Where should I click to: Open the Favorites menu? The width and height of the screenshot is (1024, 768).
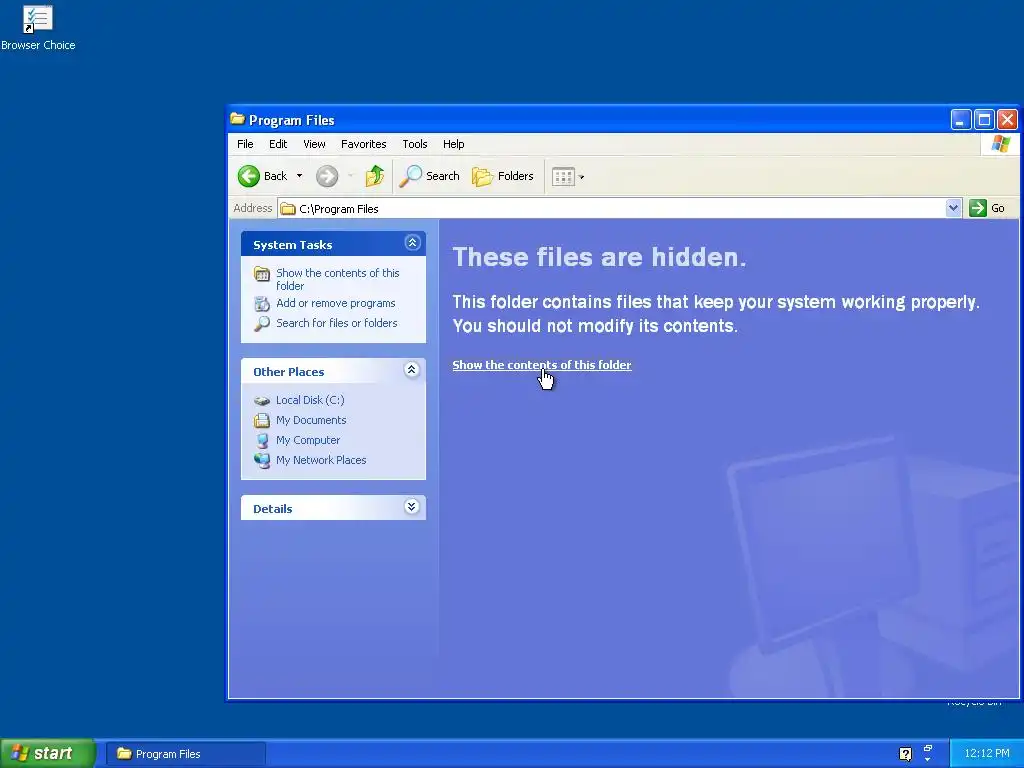(364, 144)
